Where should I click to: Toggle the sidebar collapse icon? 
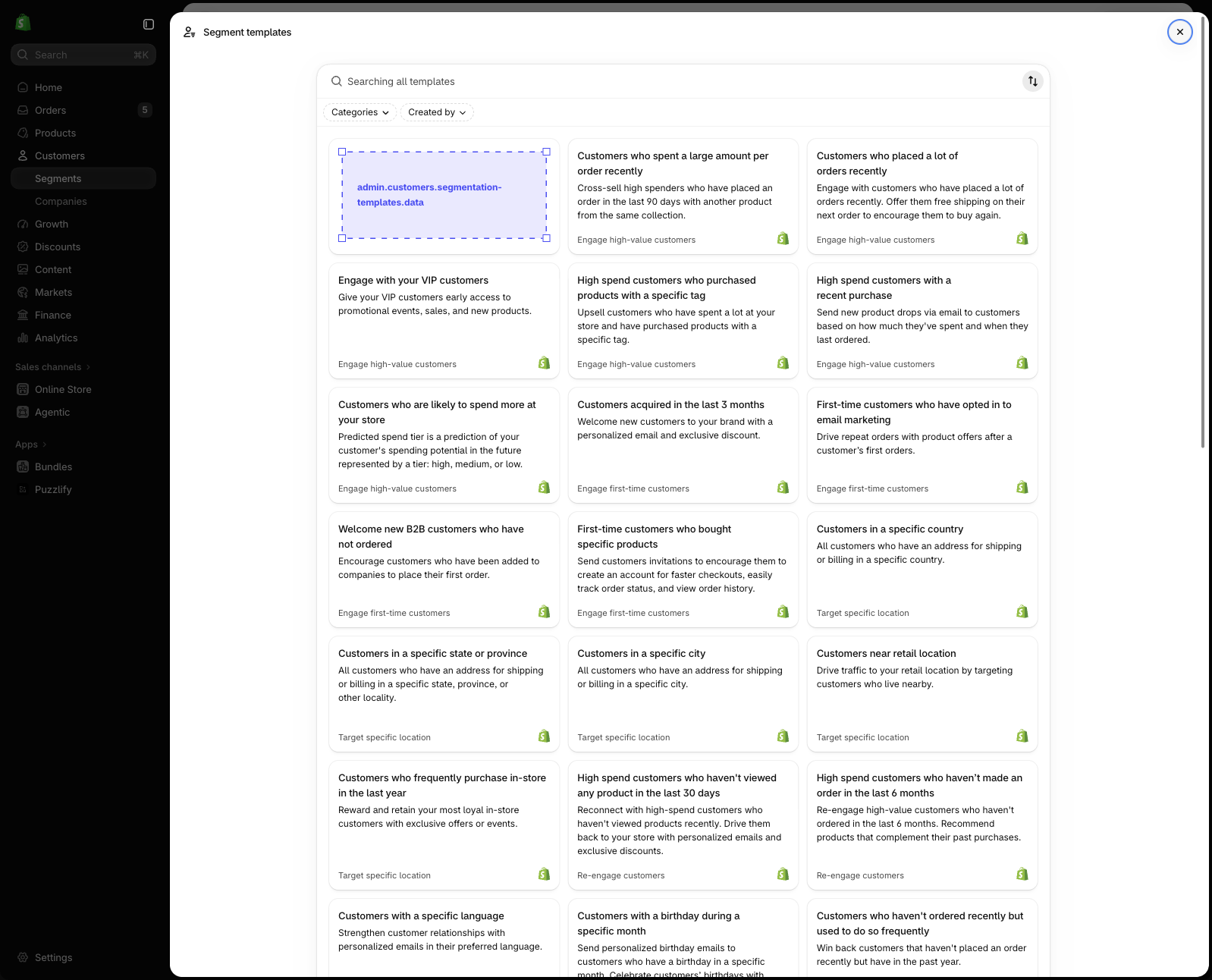(x=149, y=24)
